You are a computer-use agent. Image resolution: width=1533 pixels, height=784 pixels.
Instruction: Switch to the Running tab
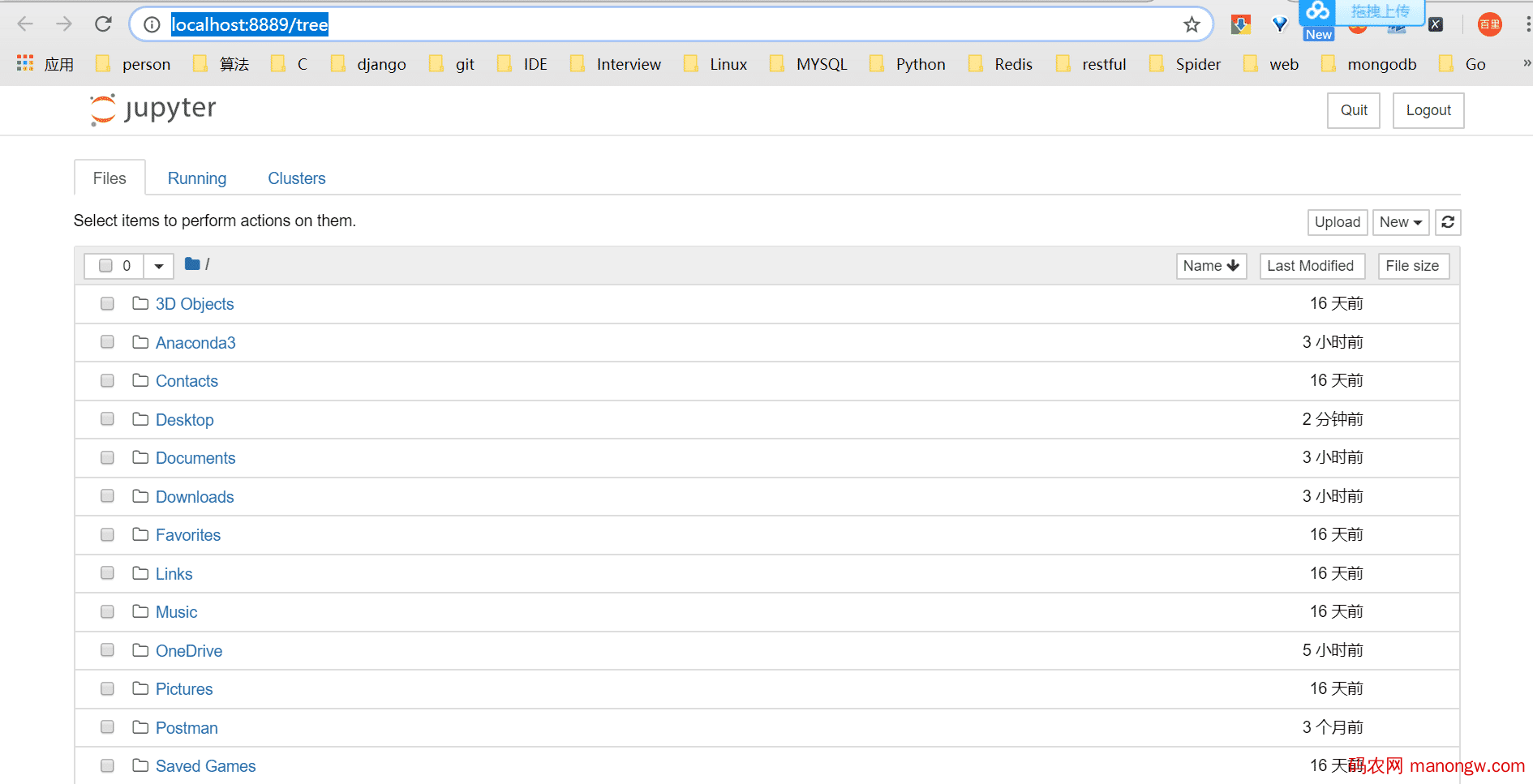click(197, 178)
